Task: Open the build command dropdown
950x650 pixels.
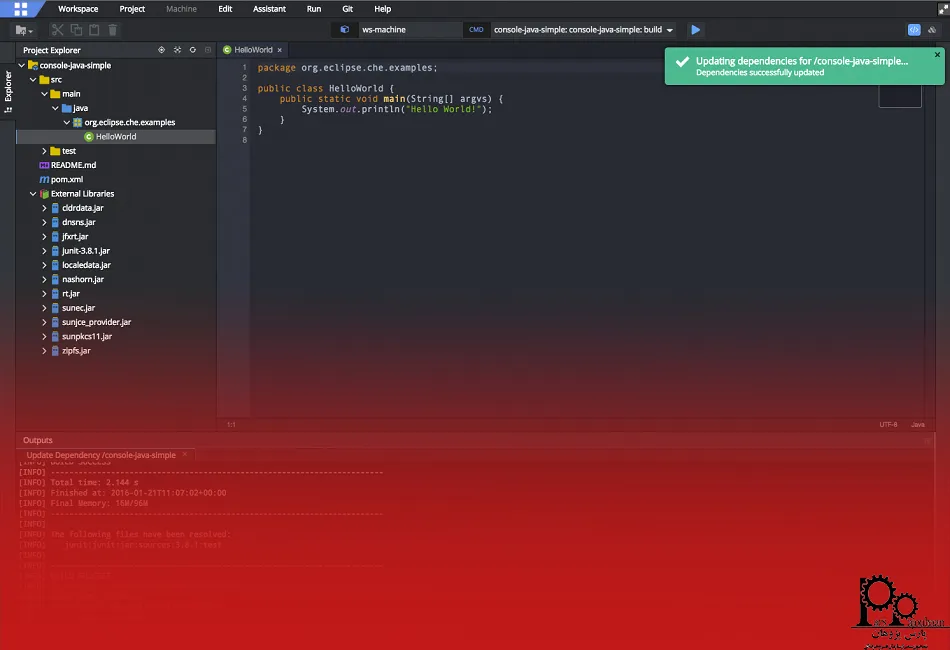Action: 670,30
